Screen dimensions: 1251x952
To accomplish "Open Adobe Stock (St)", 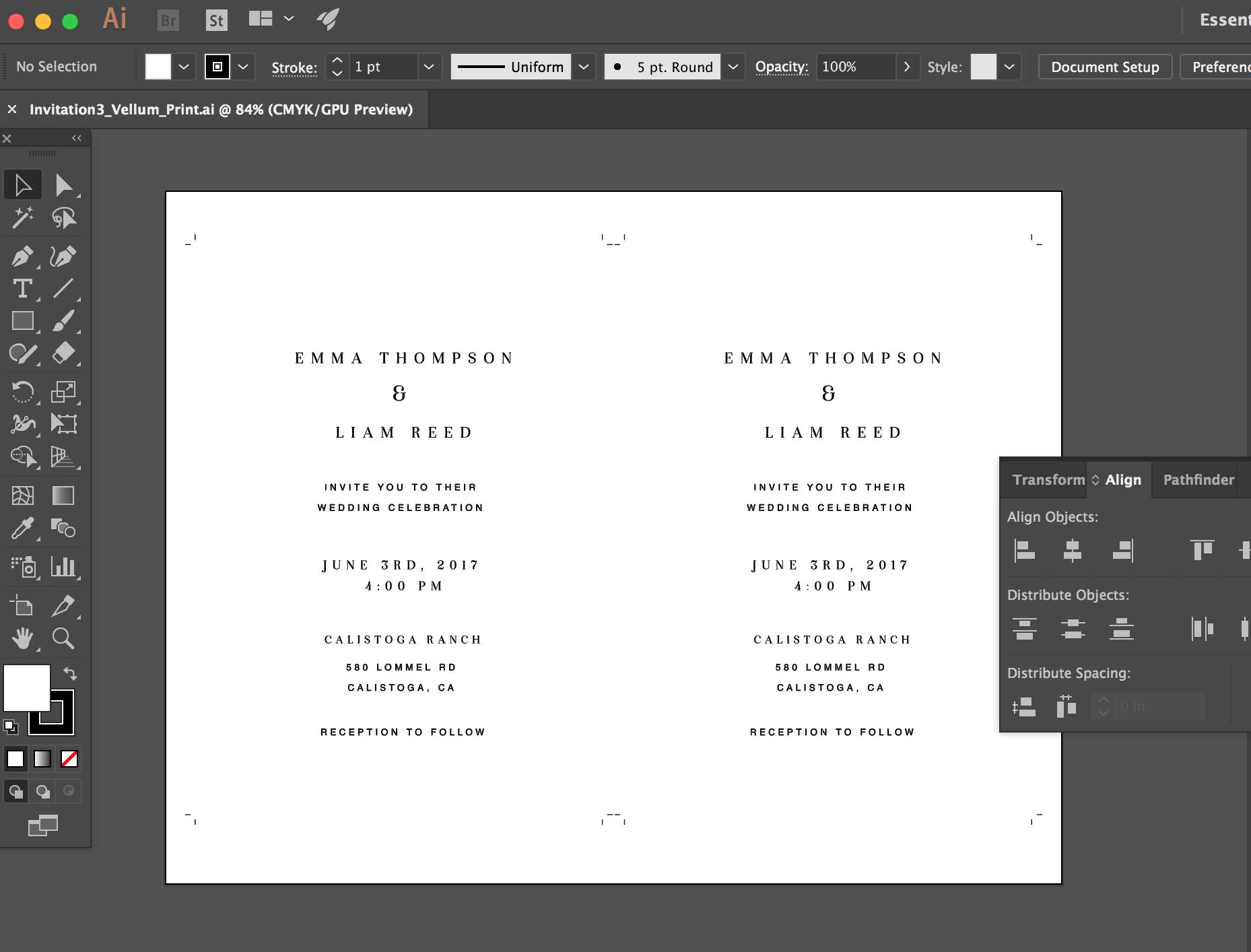I will [x=216, y=20].
